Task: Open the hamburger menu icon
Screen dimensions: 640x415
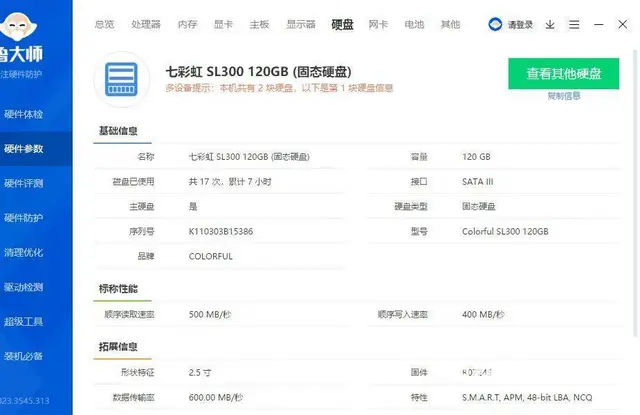Action: tap(574, 25)
